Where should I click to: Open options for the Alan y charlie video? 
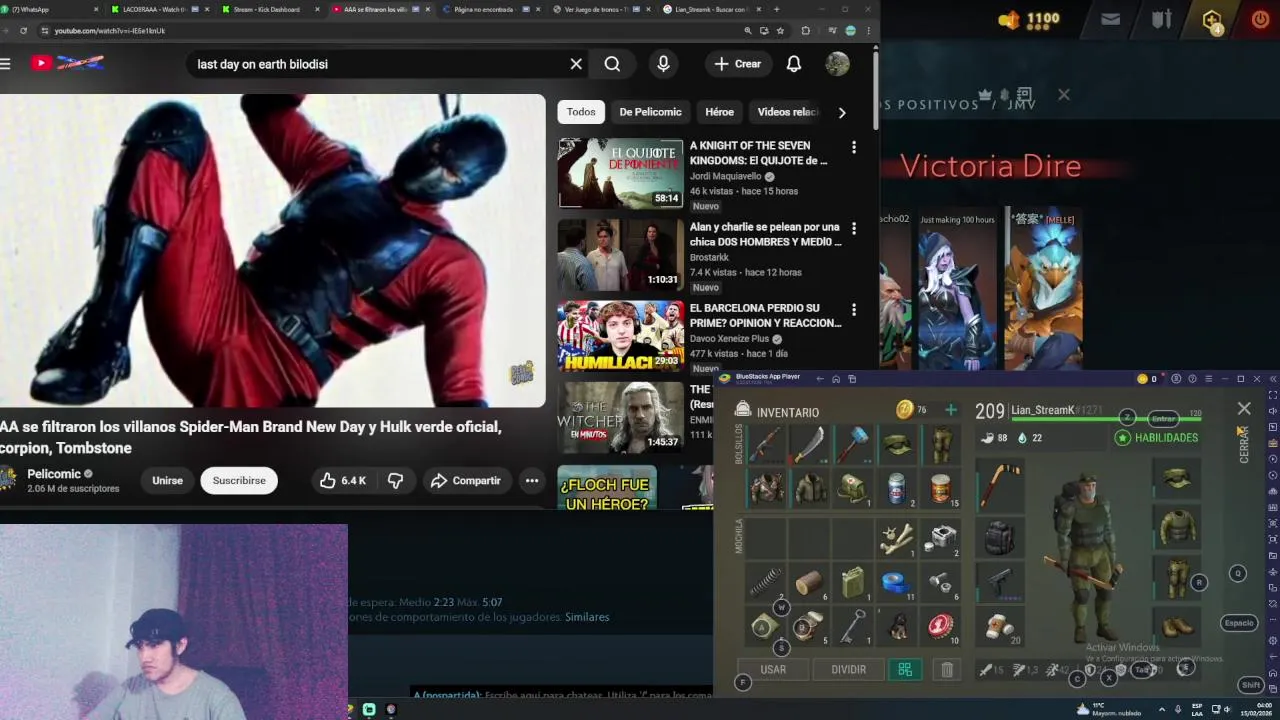point(854,229)
